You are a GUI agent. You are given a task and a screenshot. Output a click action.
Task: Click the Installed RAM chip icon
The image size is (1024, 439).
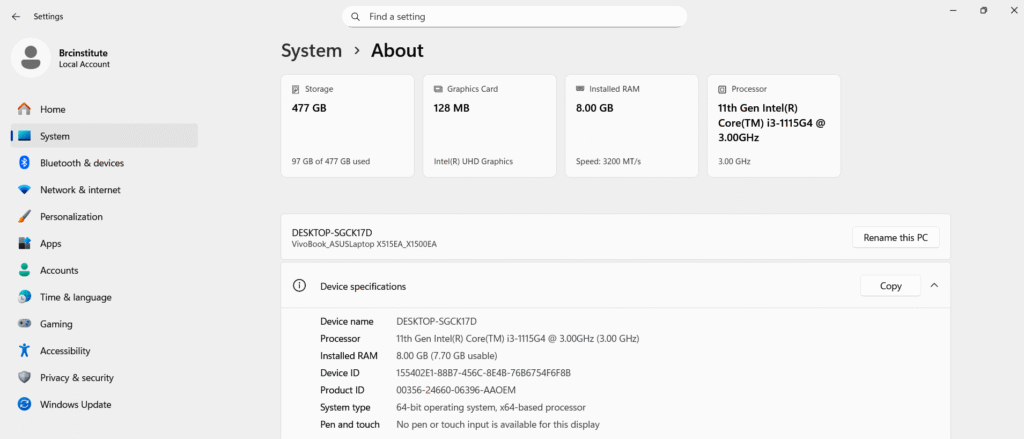580,88
